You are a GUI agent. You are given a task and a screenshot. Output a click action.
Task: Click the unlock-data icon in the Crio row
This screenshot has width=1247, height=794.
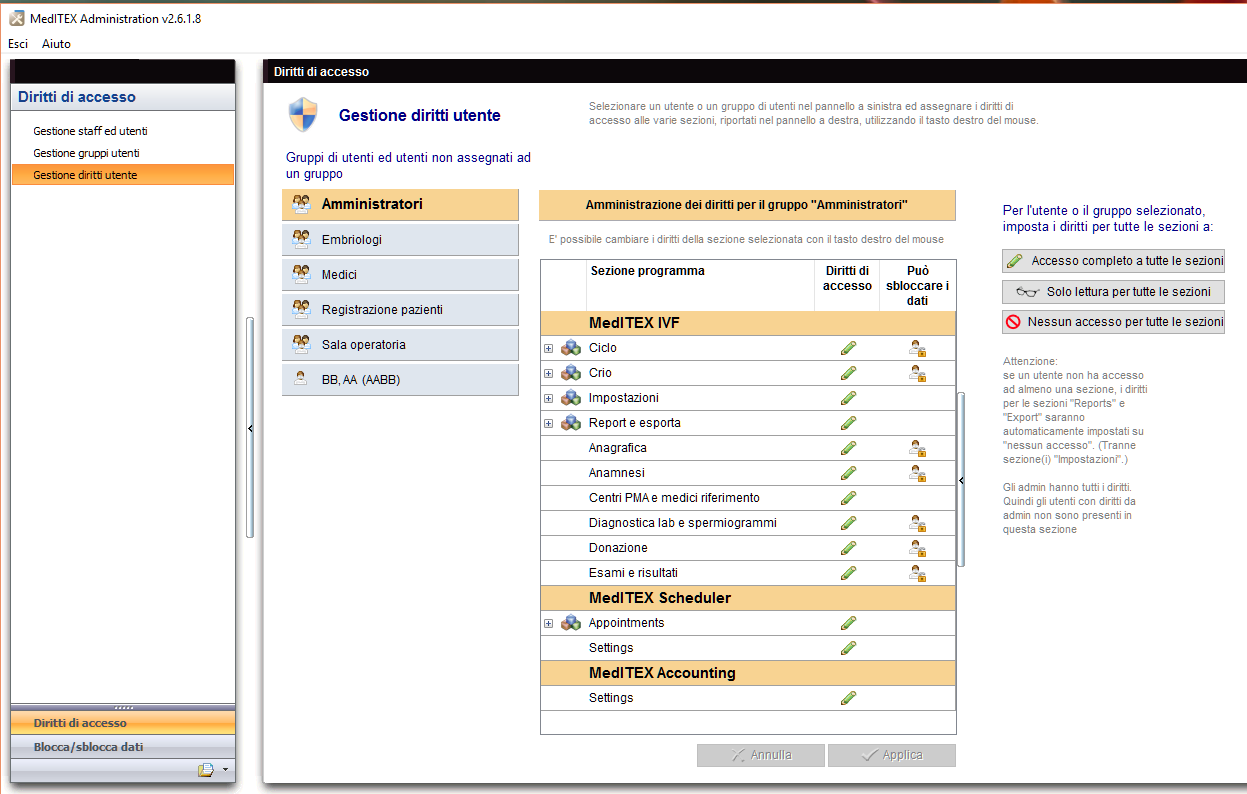point(917,373)
